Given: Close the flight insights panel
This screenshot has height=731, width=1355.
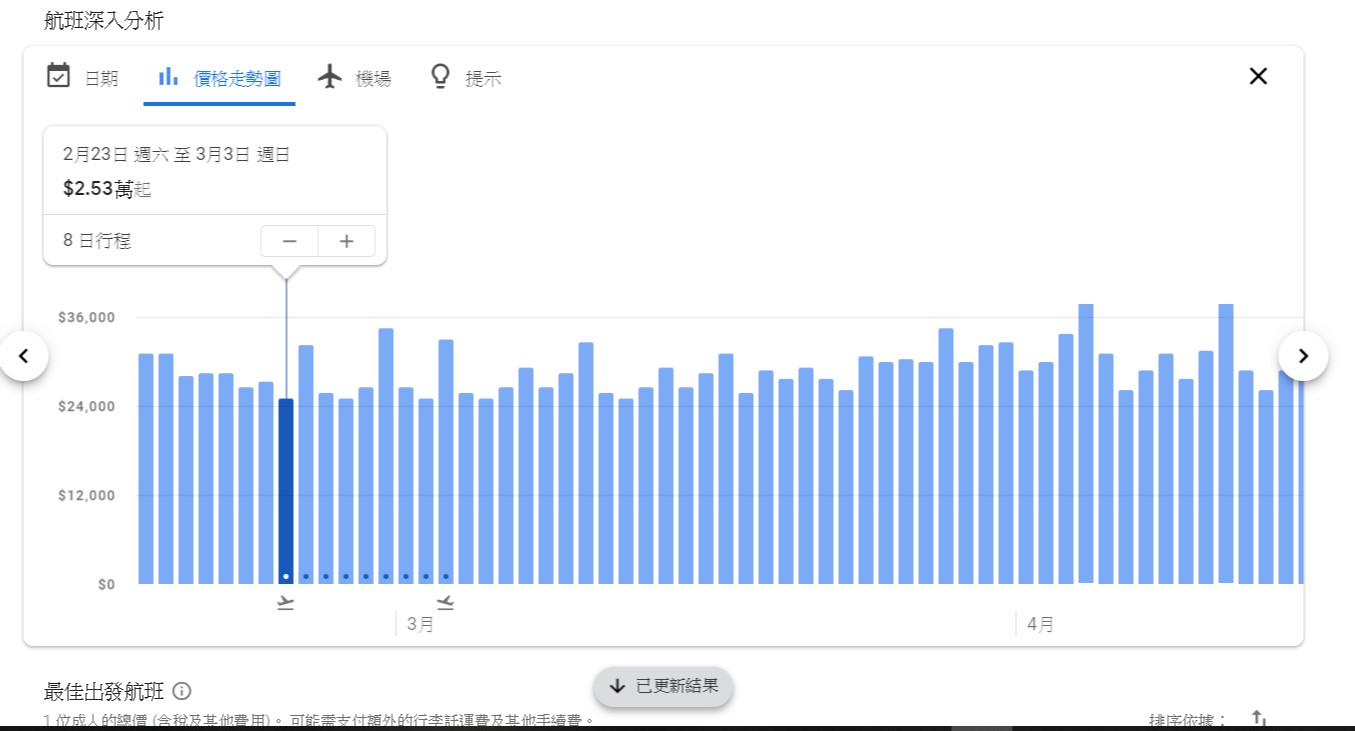Looking at the screenshot, I should tap(1258, 76).
